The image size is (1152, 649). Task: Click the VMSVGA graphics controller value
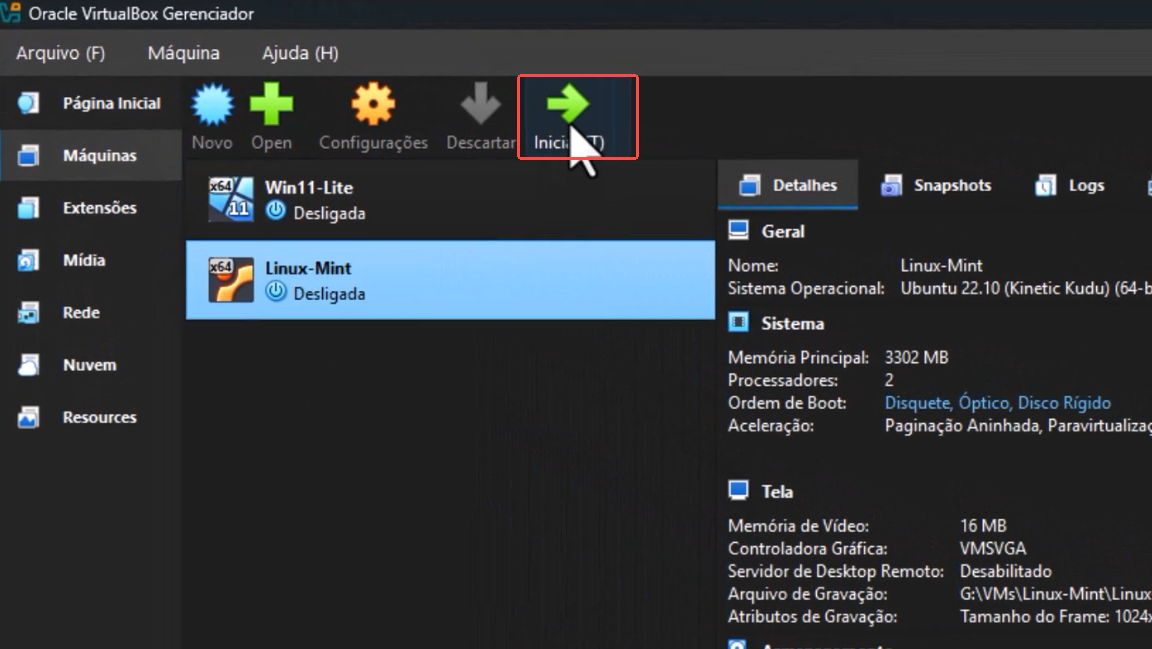pos(993,548)
